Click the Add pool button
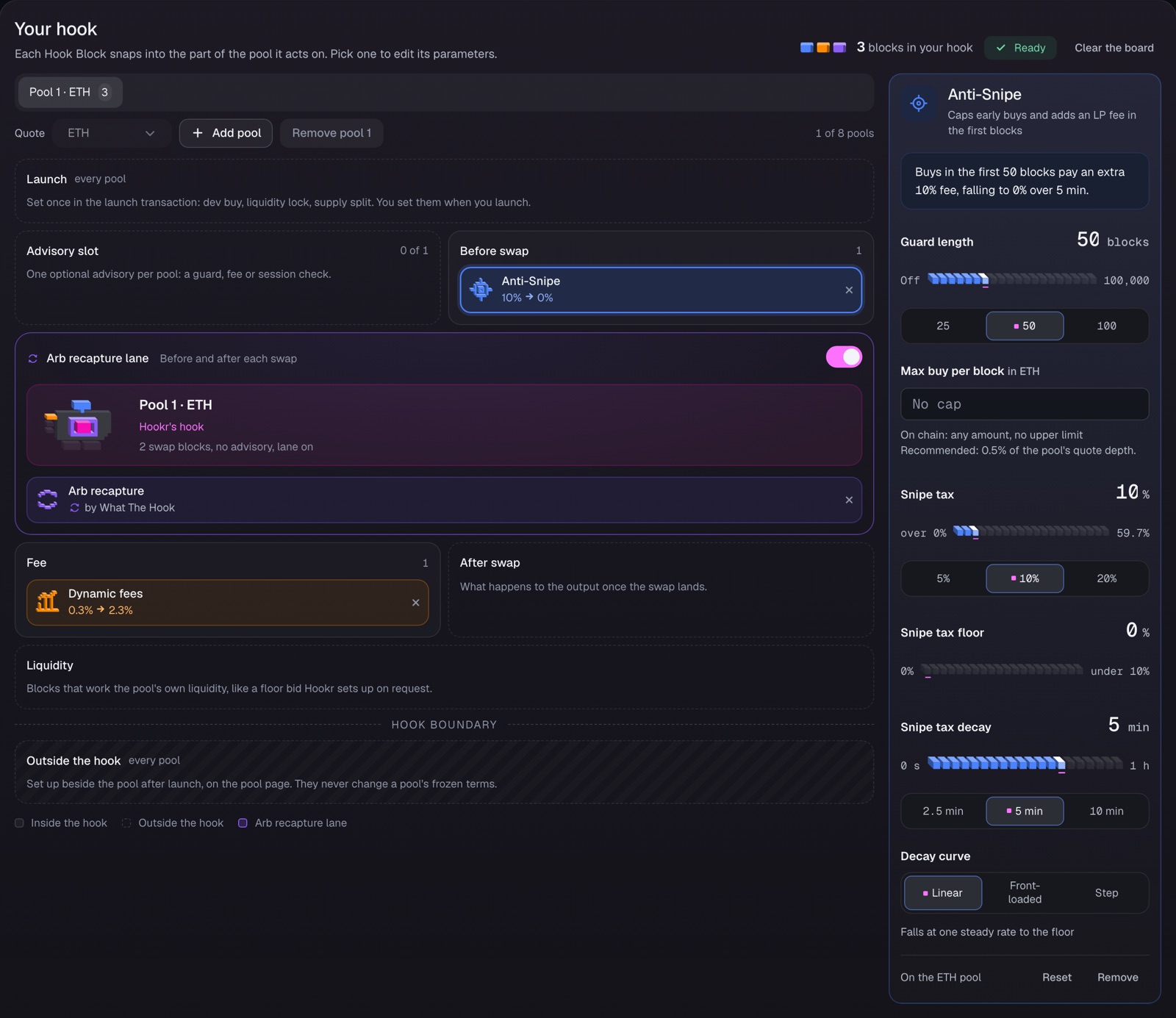Screen dimensions: 1176x1018 click(x=226, y=133)
